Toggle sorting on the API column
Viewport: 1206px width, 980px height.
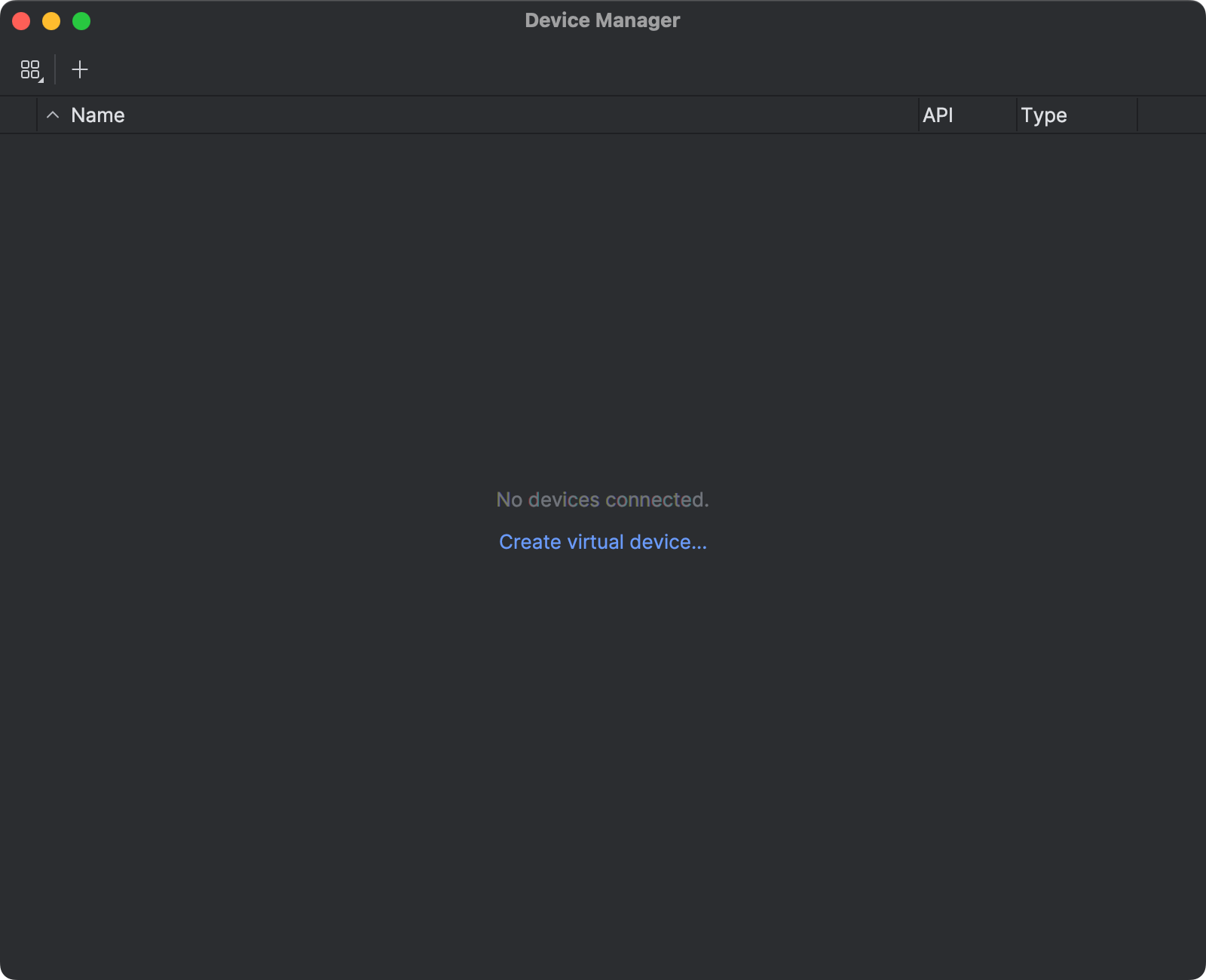pos(938,115)
